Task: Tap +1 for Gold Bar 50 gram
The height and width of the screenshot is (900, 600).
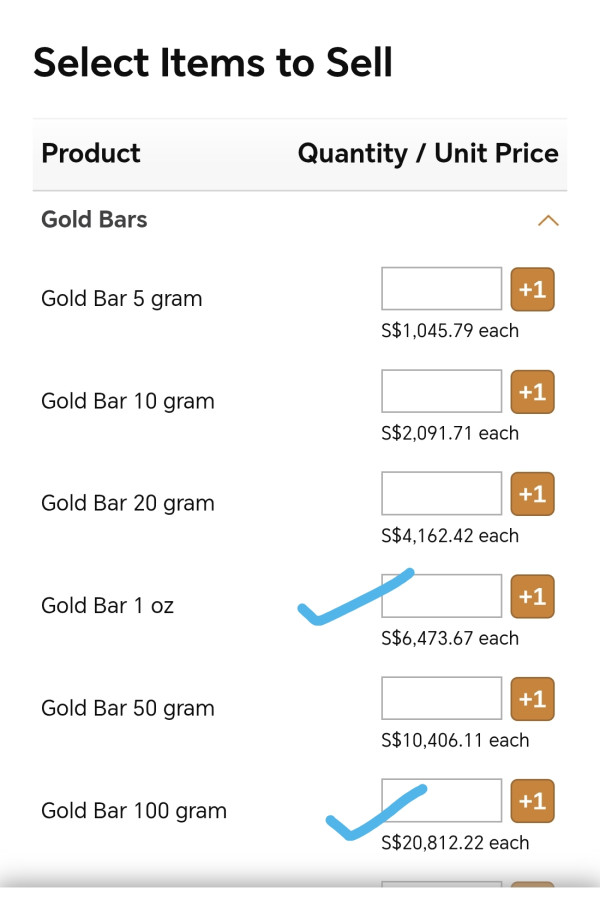Action: [x=532, y=699]
